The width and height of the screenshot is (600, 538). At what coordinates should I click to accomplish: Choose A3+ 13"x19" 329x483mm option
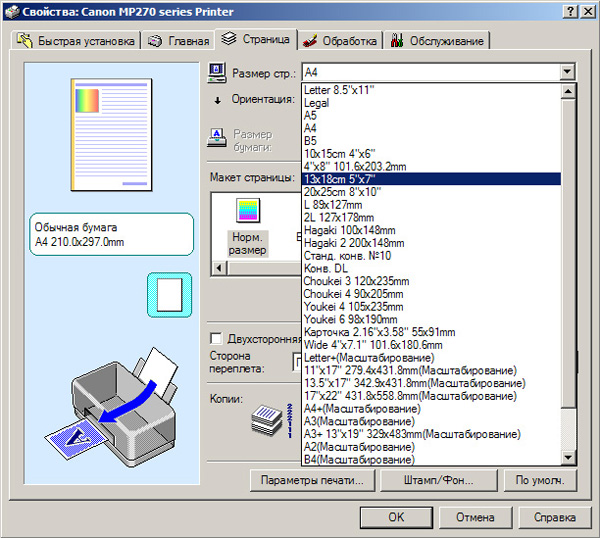432,434
